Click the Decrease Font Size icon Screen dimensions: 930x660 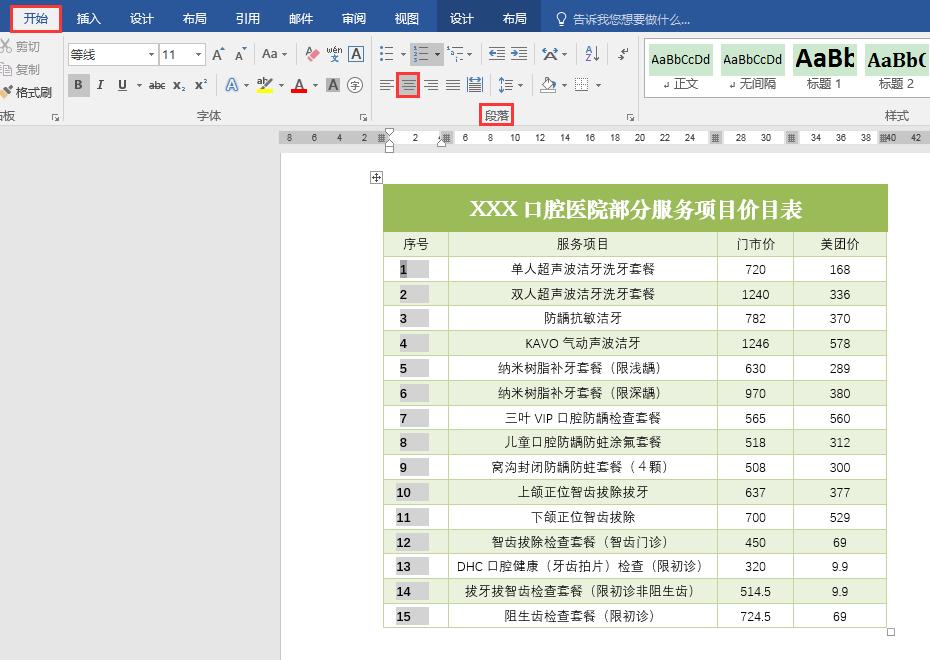click(x=238, y=54)
